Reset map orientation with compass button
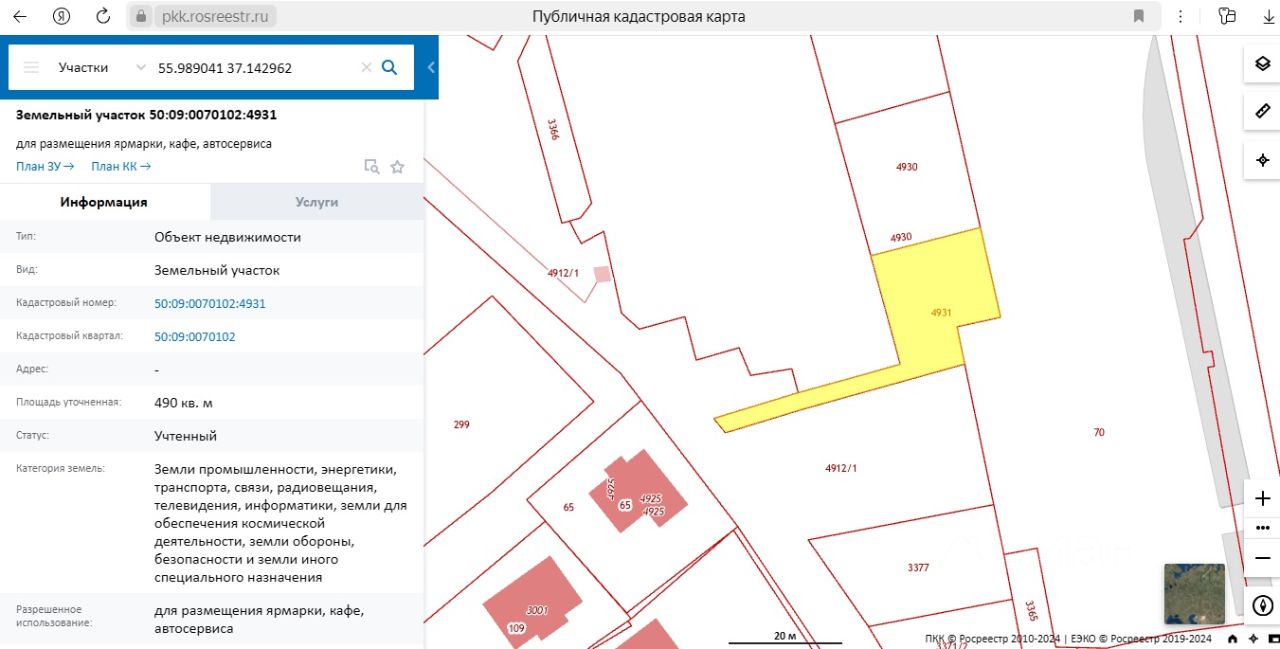Viewport: 1280px width, 649px height. [1262, 605]
